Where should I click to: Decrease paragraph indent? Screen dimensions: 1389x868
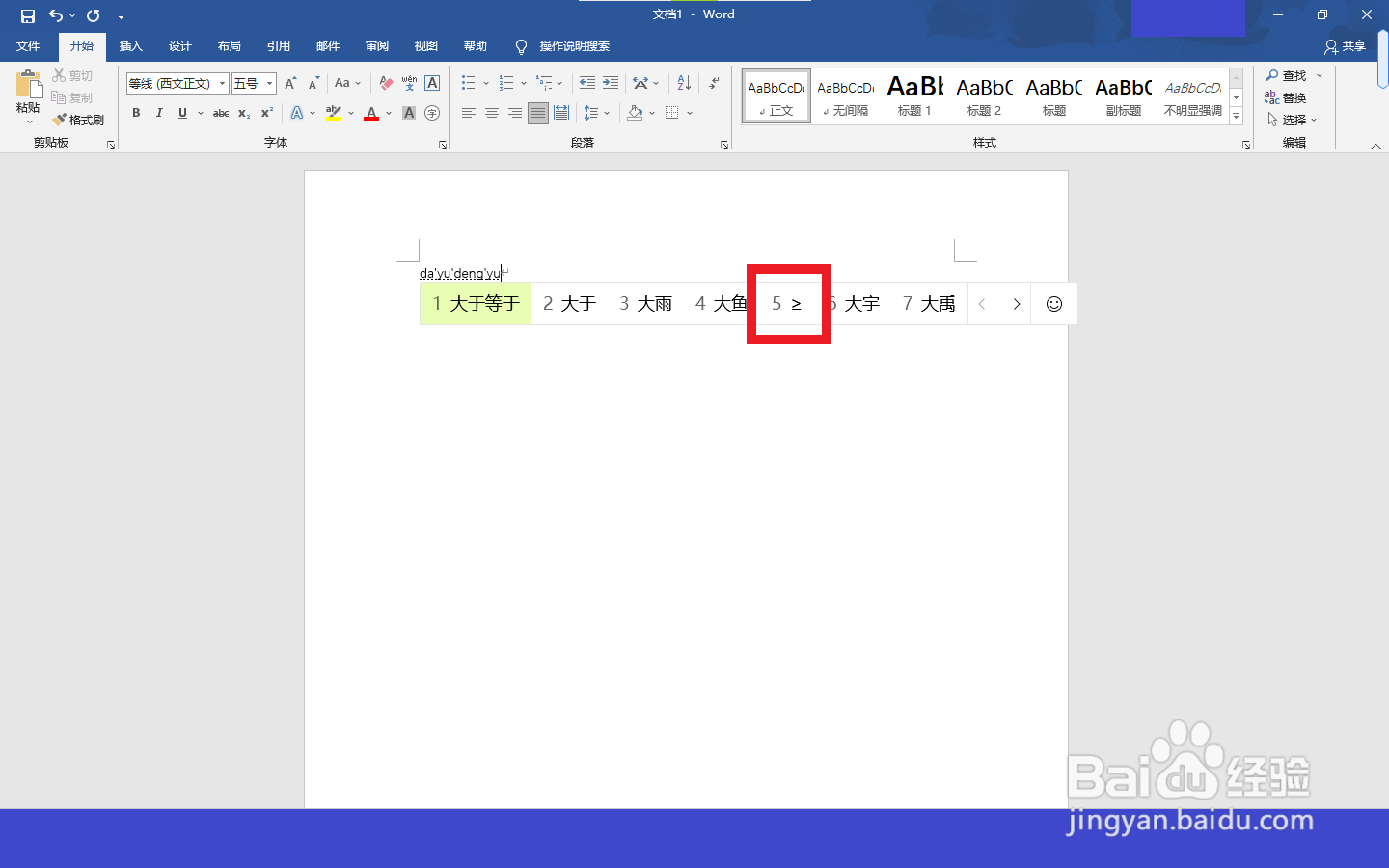pyautogui.click(x=587, y=84)
